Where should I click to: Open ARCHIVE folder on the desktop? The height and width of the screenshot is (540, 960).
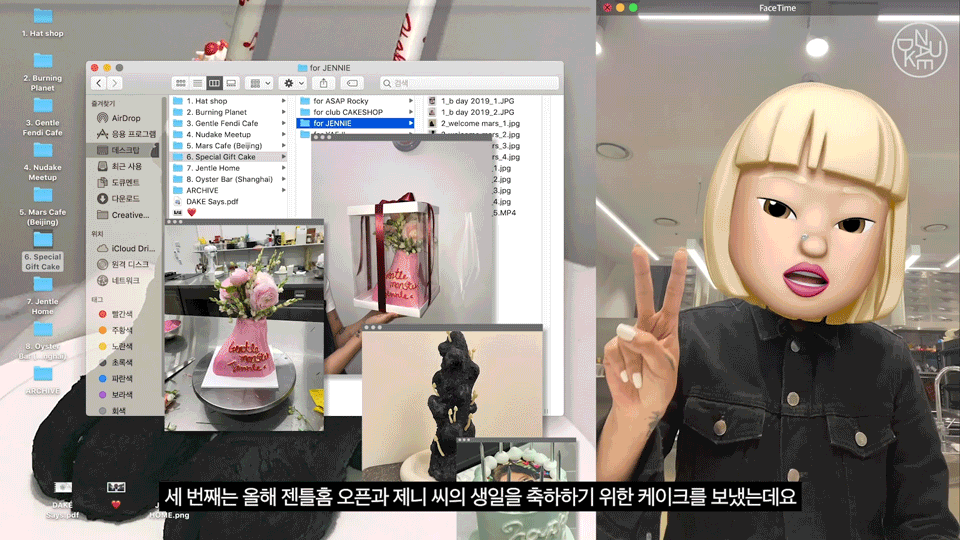[x=43, y=380]
